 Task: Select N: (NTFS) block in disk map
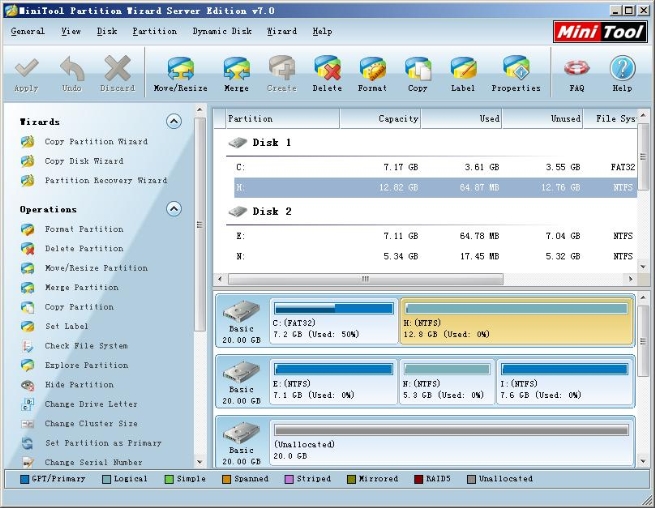(447, 381)
